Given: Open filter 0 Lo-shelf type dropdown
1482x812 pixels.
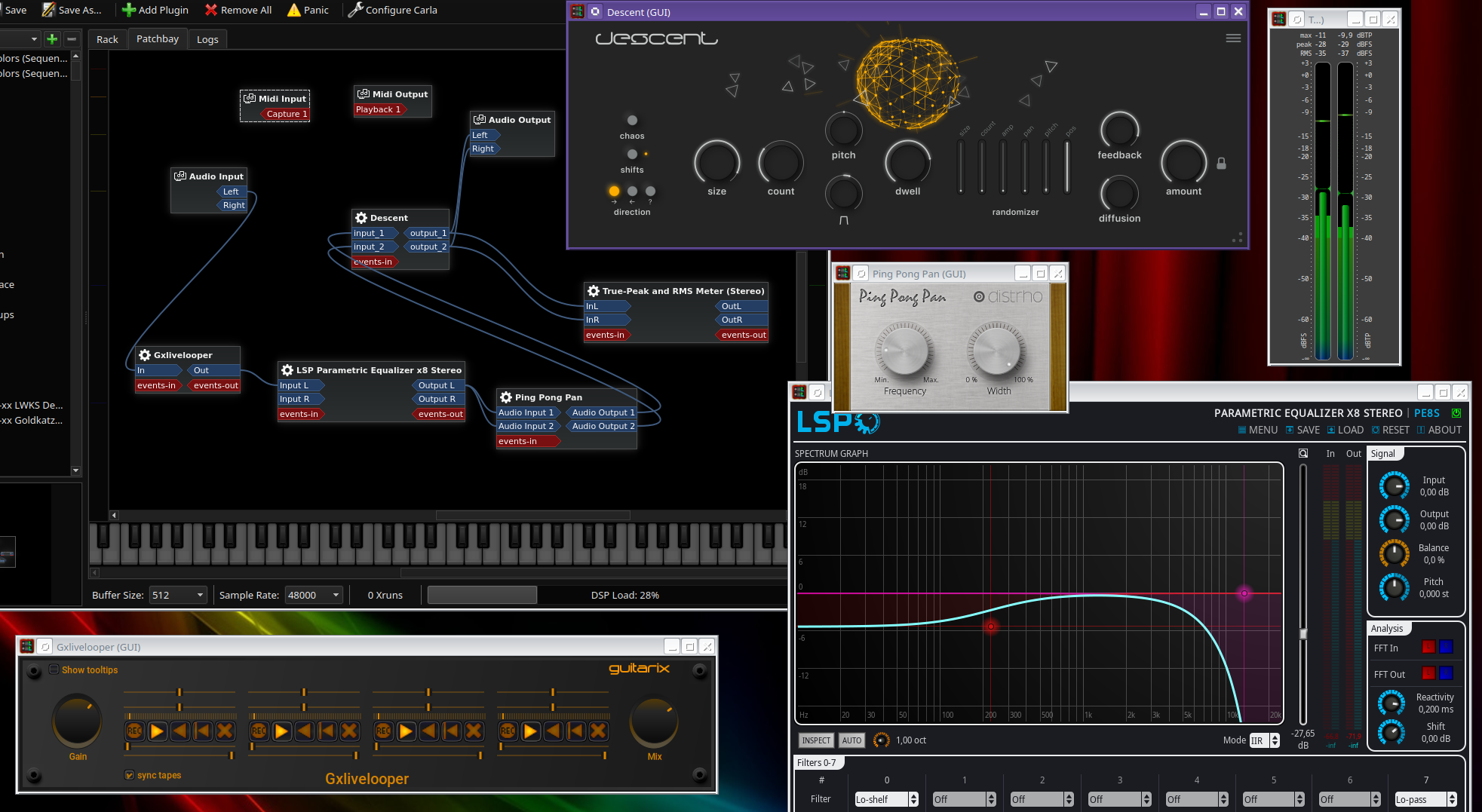Looking at the screenshot, I should pos(886,799).
